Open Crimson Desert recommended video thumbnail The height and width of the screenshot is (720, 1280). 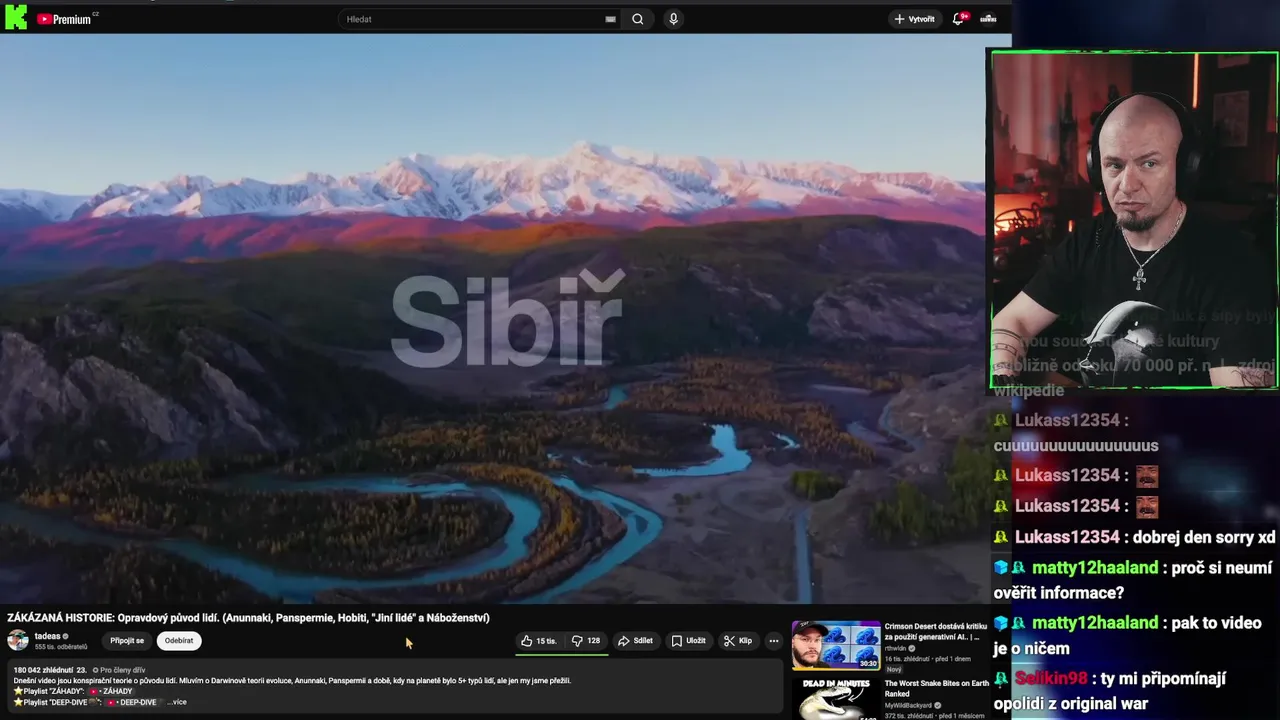click(x=836, y=645)
